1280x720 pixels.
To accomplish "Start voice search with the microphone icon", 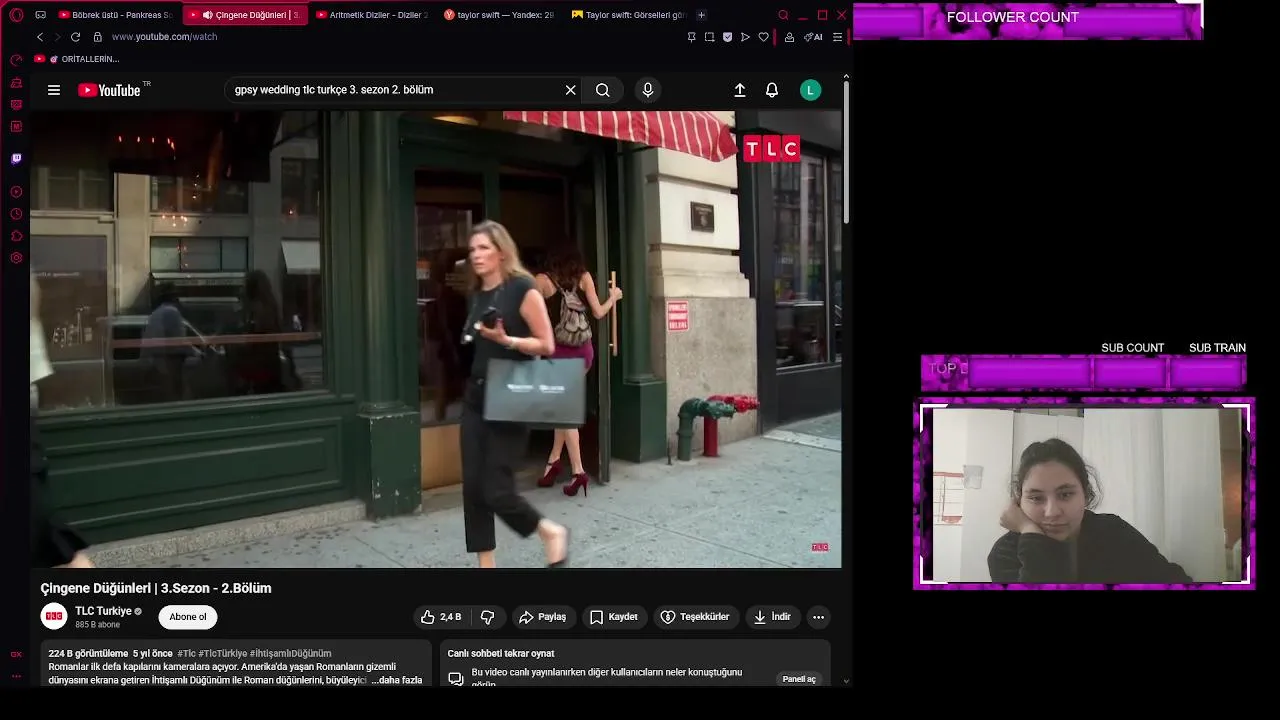I will click(648, 90).
